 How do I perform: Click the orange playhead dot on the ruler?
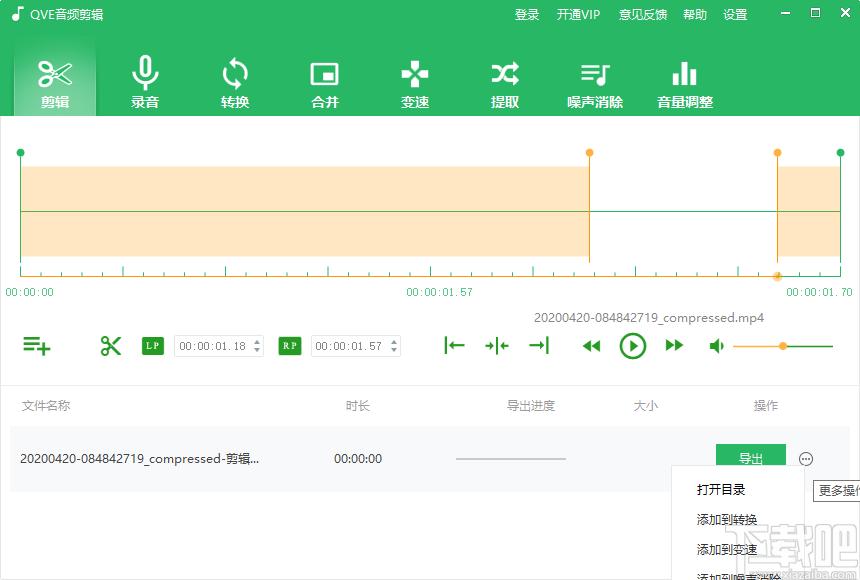[777, 276]
